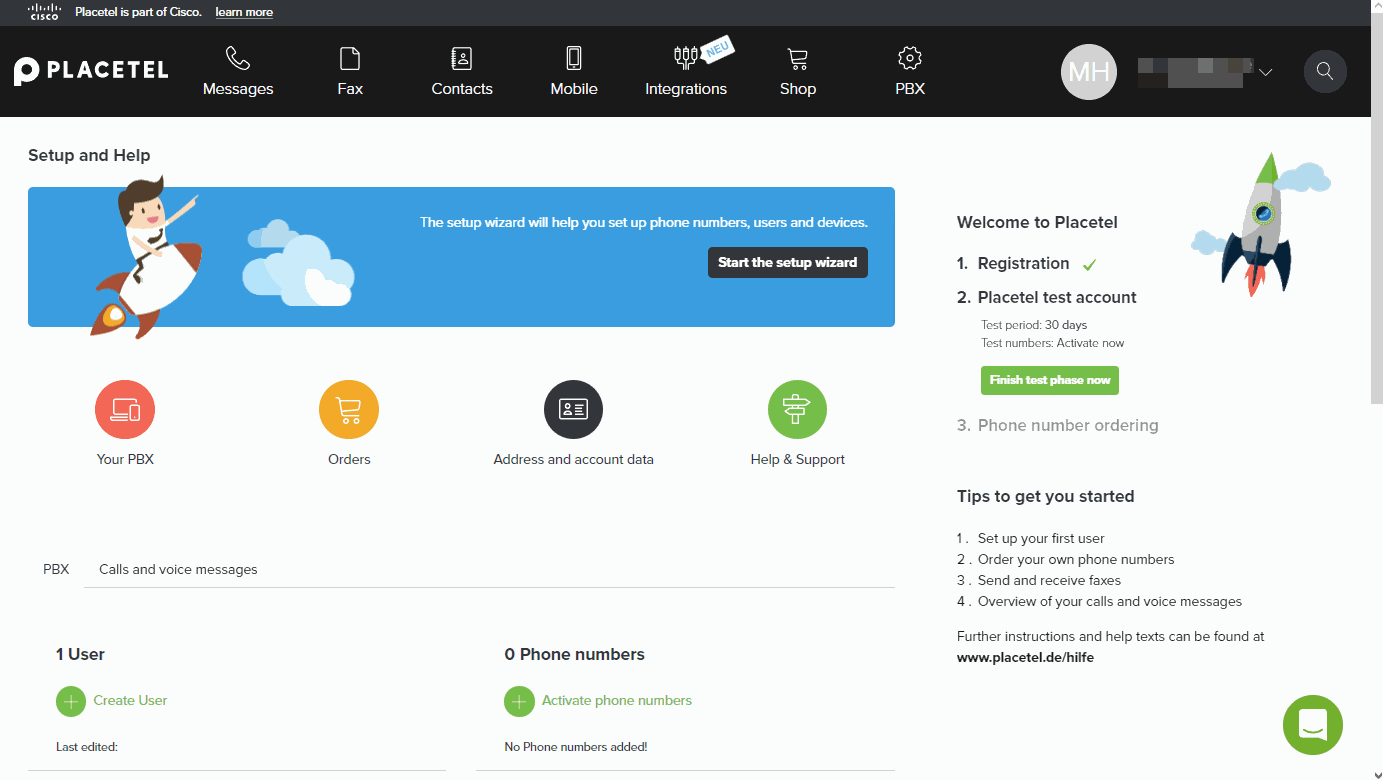
Task: Open the red Your PBX circle icon
Action: [125, 410]
